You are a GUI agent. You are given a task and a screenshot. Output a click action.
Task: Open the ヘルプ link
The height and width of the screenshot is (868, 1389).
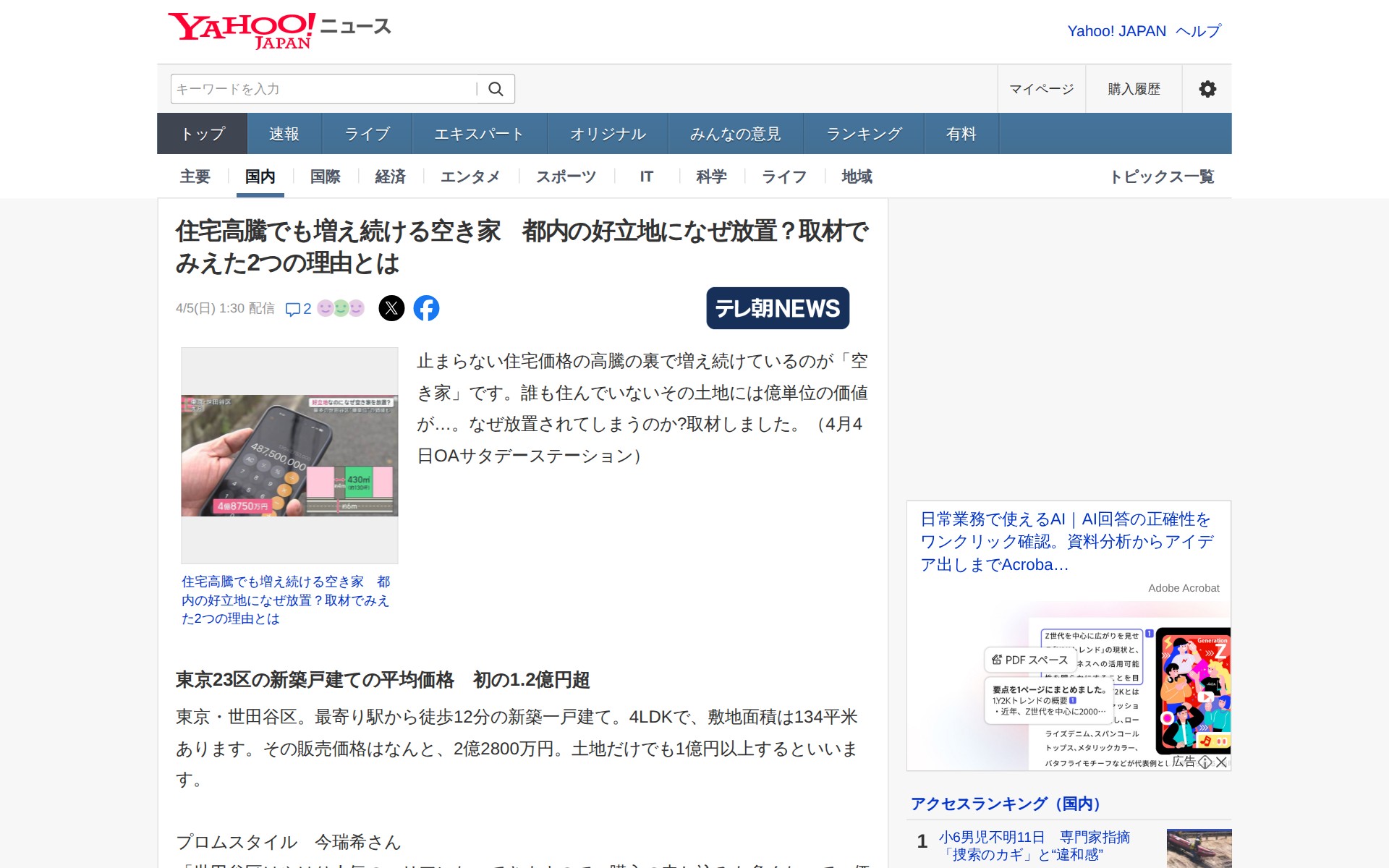coord(1198,31)
